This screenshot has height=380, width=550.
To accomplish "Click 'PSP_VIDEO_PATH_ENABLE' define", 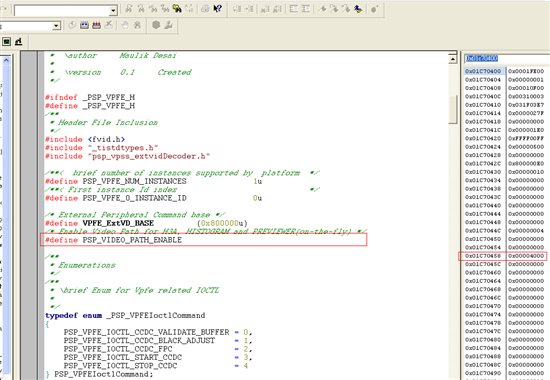I will coord(132,240).
